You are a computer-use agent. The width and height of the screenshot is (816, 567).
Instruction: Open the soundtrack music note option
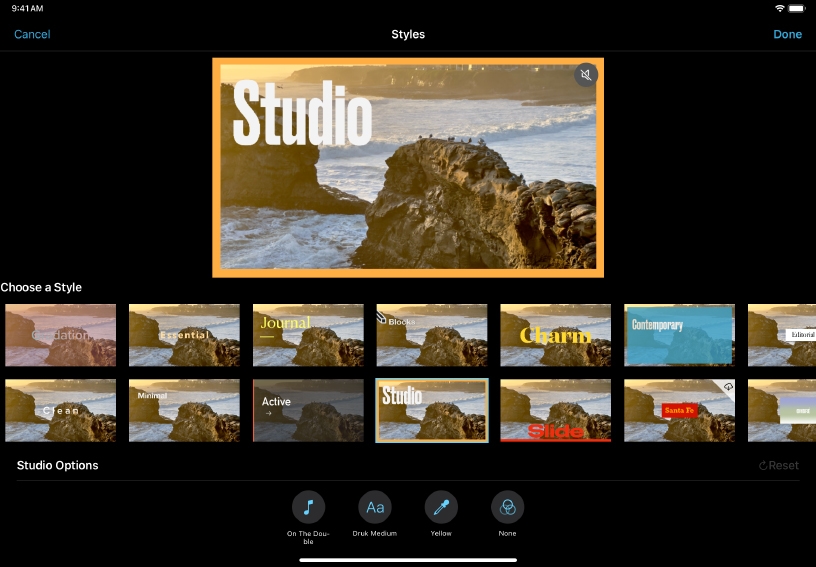click(x=308, y=507)
